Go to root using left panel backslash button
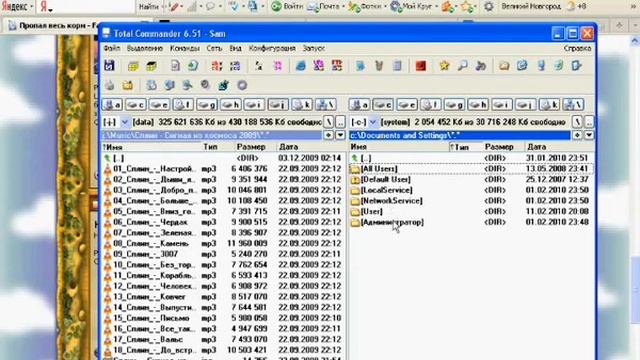This screenshot has height=360, width=640. (x=329, y=122)
